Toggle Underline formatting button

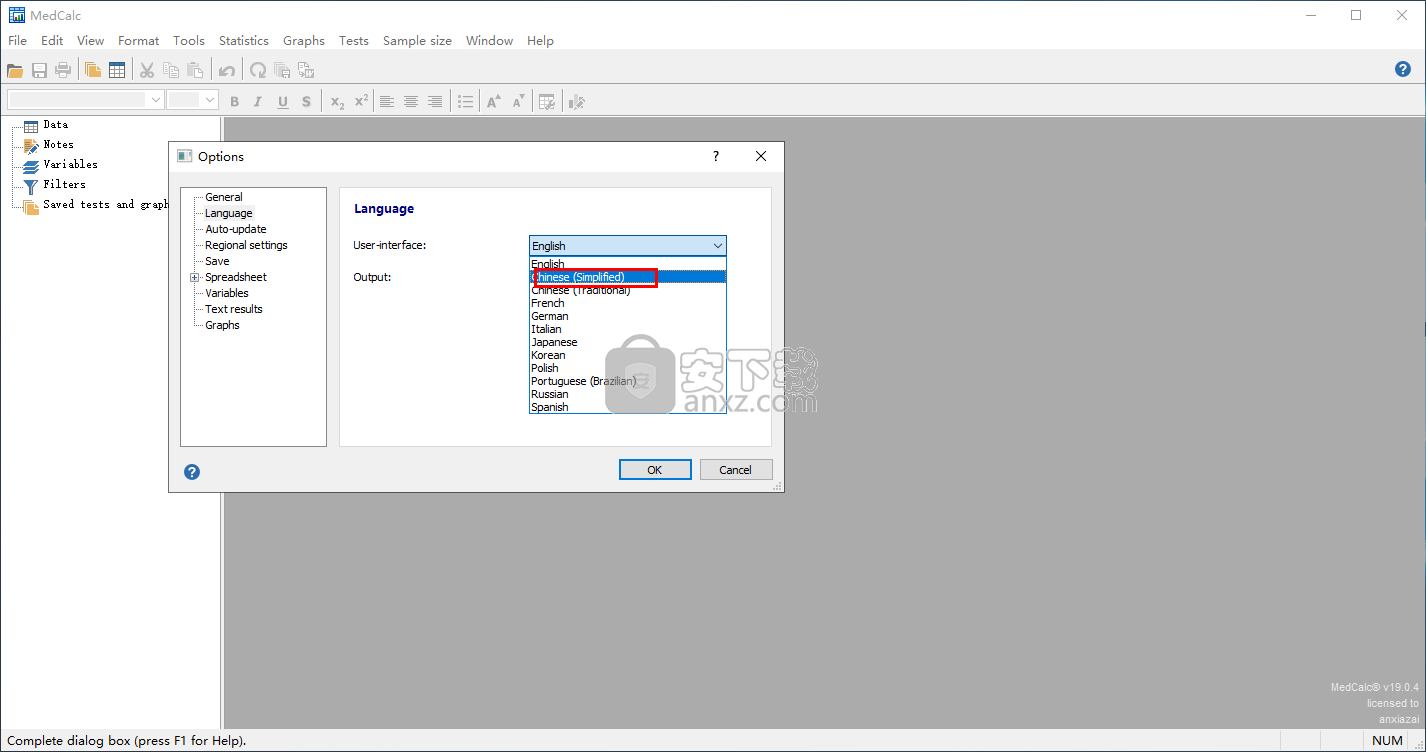click(x=283, y=101)
